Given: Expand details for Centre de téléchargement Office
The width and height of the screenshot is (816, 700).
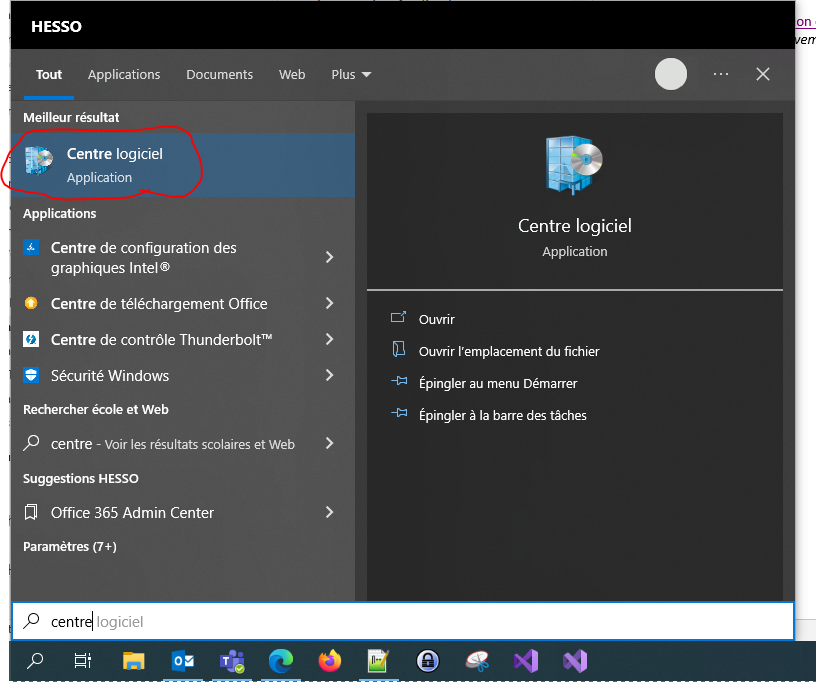Looking at the screenshot, I should [x=329, y=303].
